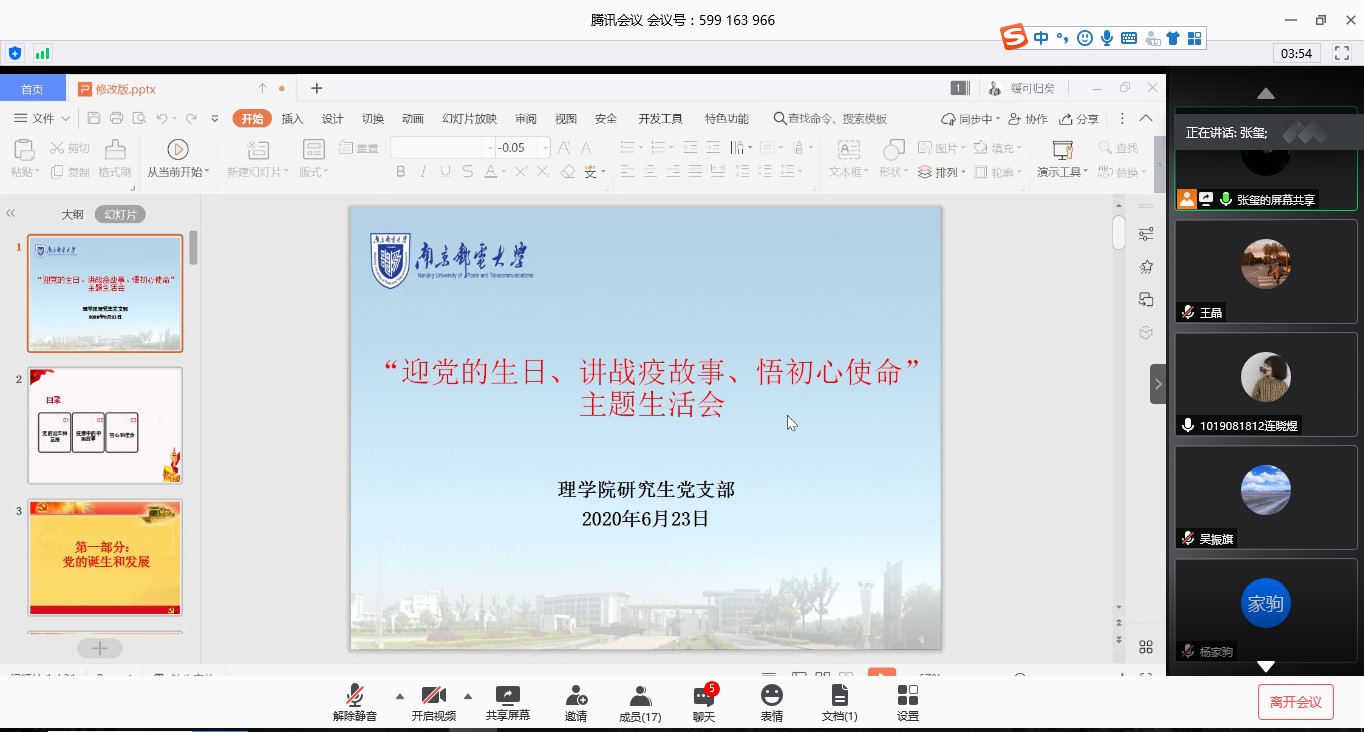The width and height of the screenshot is (1364, 732).
Task: Switch to the 插入 ribbon tab
Action: (x=291, y=118)
